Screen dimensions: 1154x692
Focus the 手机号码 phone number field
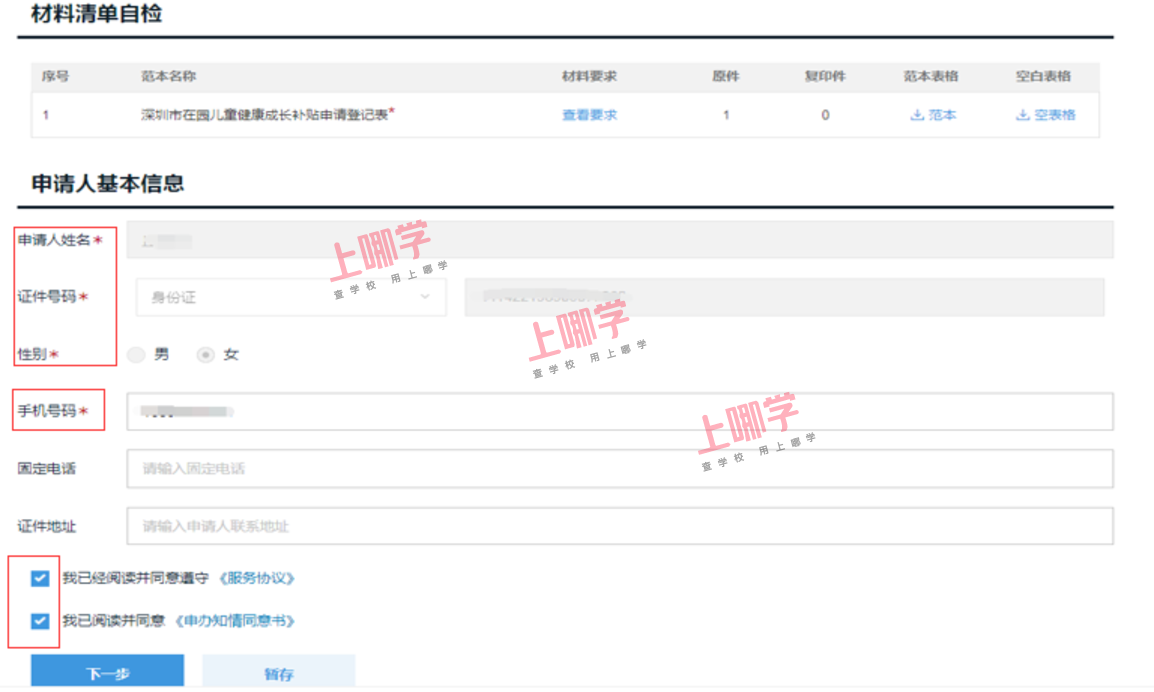619,411
